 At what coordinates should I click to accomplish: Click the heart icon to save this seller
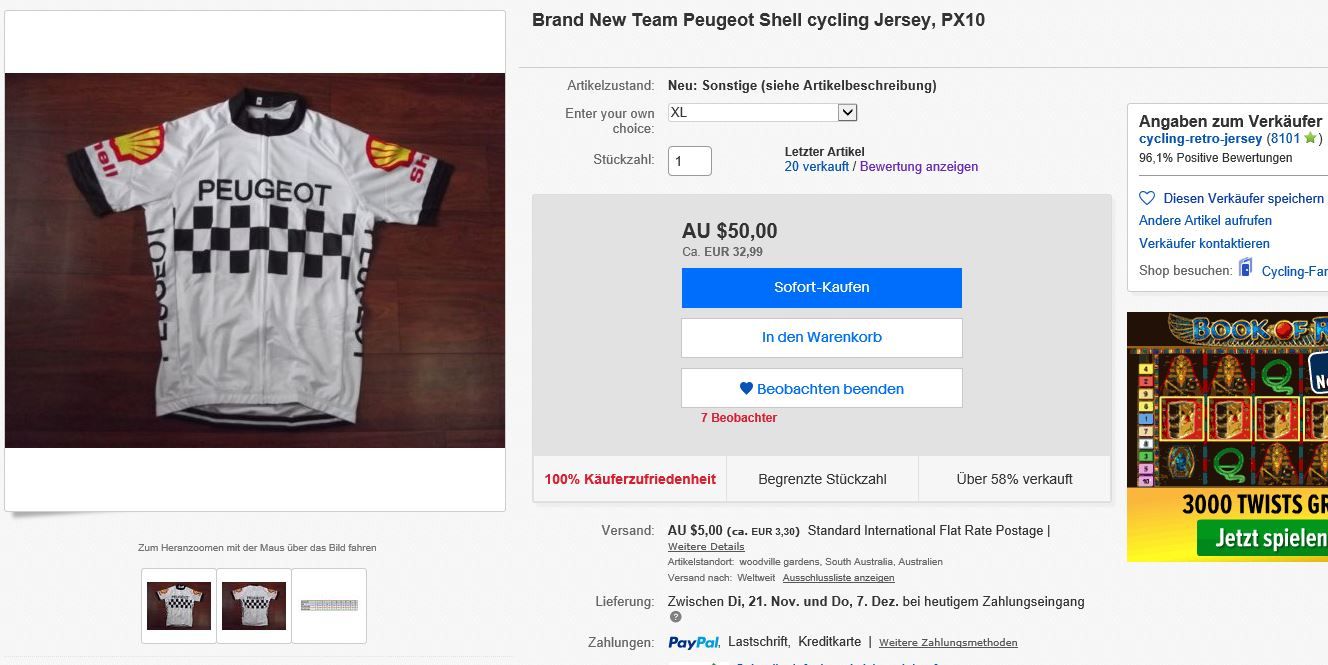coord(1147,198)
